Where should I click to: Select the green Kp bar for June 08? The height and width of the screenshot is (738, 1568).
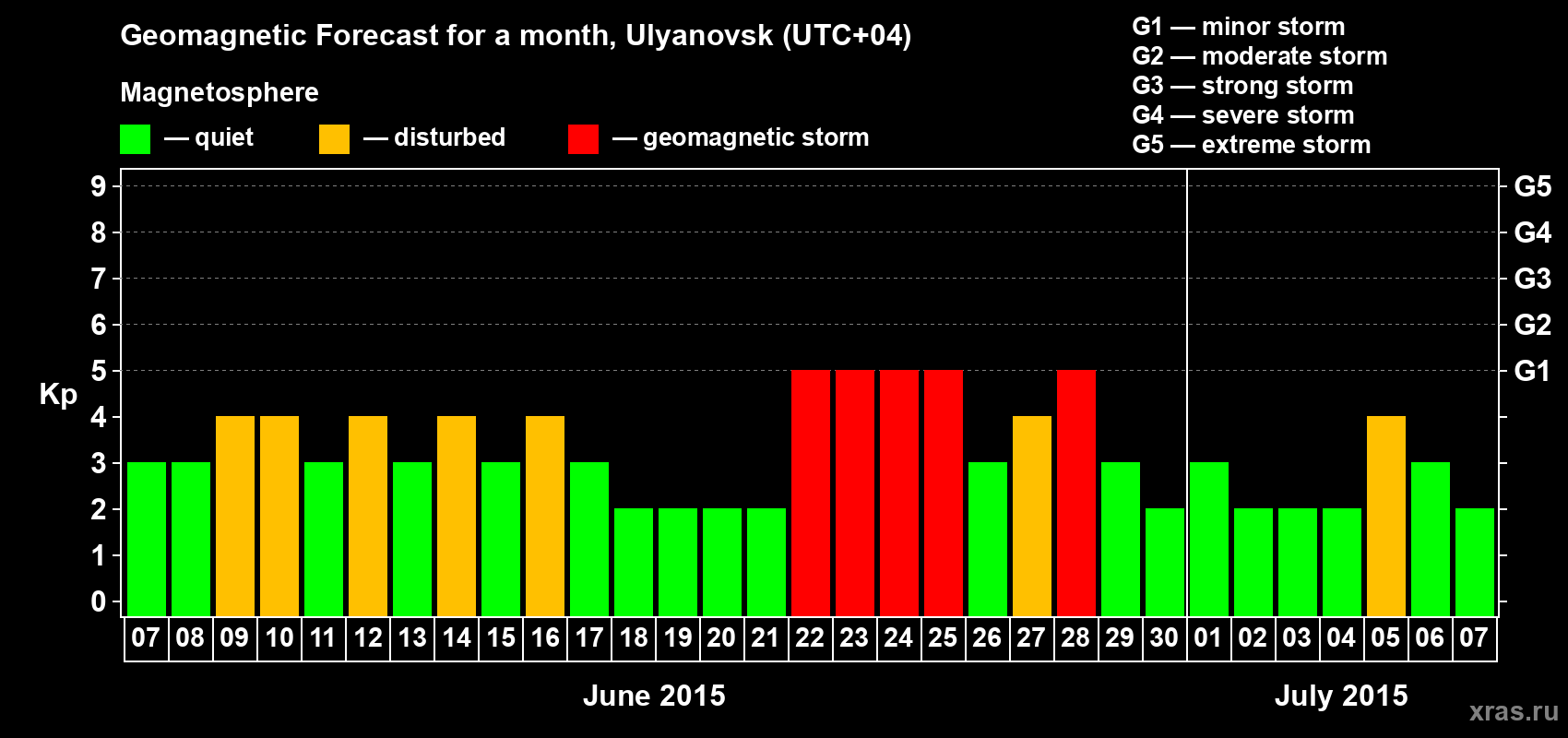click(x=191, y=540)
